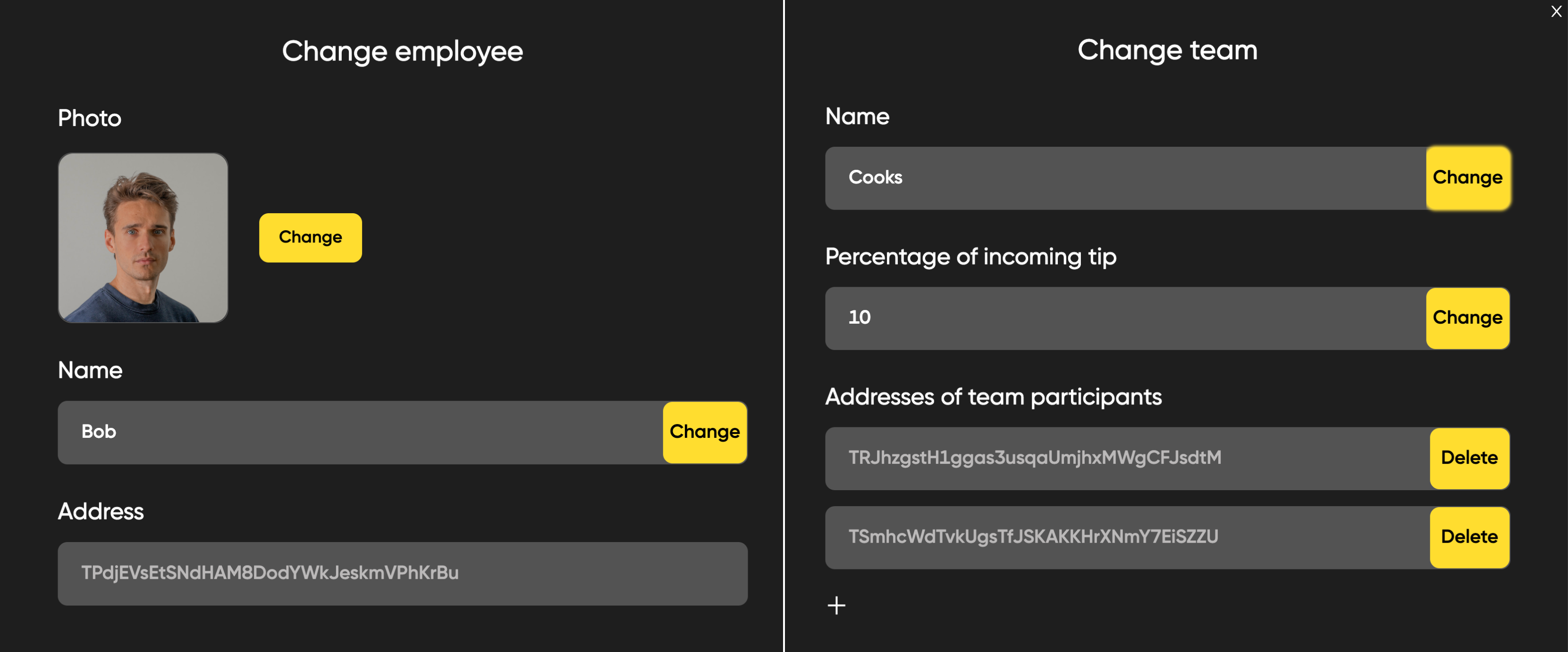Select the second team participant address field
The height and width of the screenshot is (652, 1568).
coord(1126,537)
